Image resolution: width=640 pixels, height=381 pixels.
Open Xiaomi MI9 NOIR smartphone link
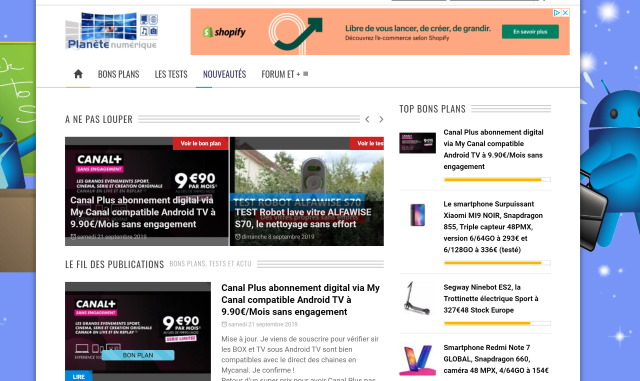[493, 227]
